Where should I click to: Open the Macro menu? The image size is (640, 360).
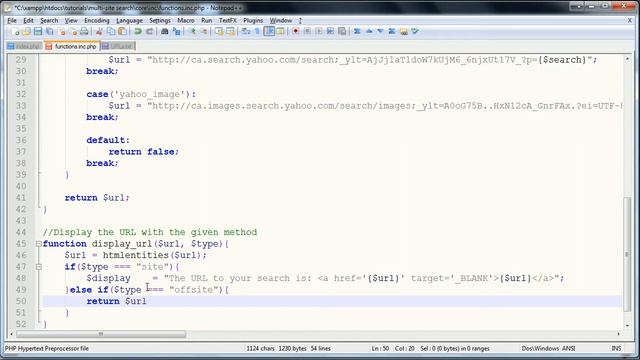[186, 20]
